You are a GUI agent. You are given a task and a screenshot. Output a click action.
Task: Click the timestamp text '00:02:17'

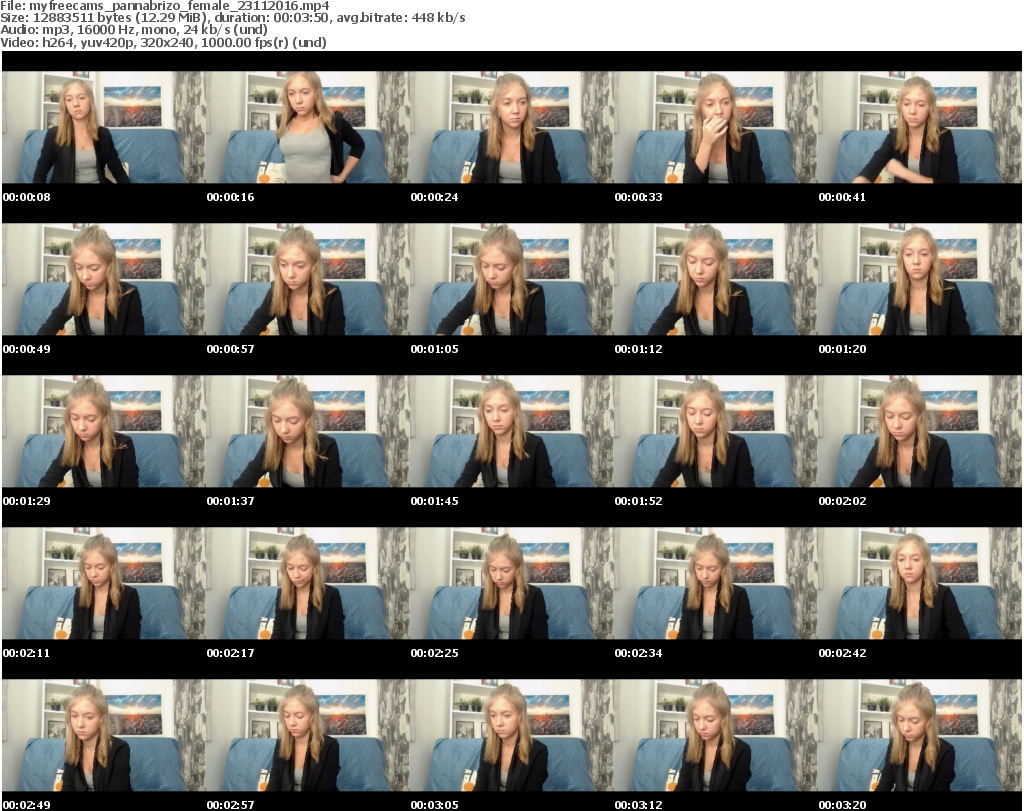pos(231,653)
